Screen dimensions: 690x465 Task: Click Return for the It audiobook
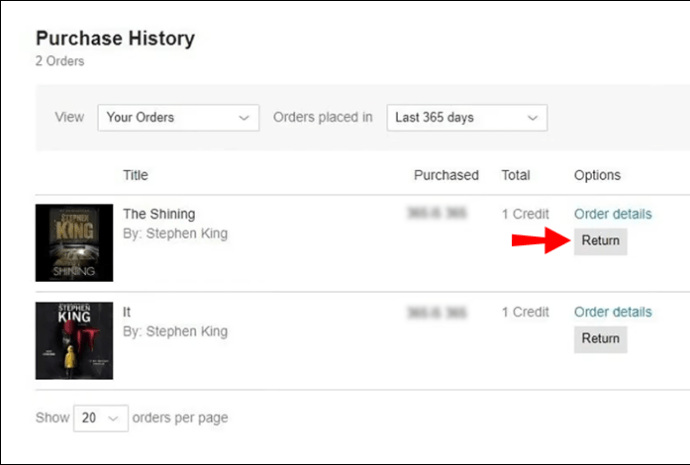click(x=600, y=339)
